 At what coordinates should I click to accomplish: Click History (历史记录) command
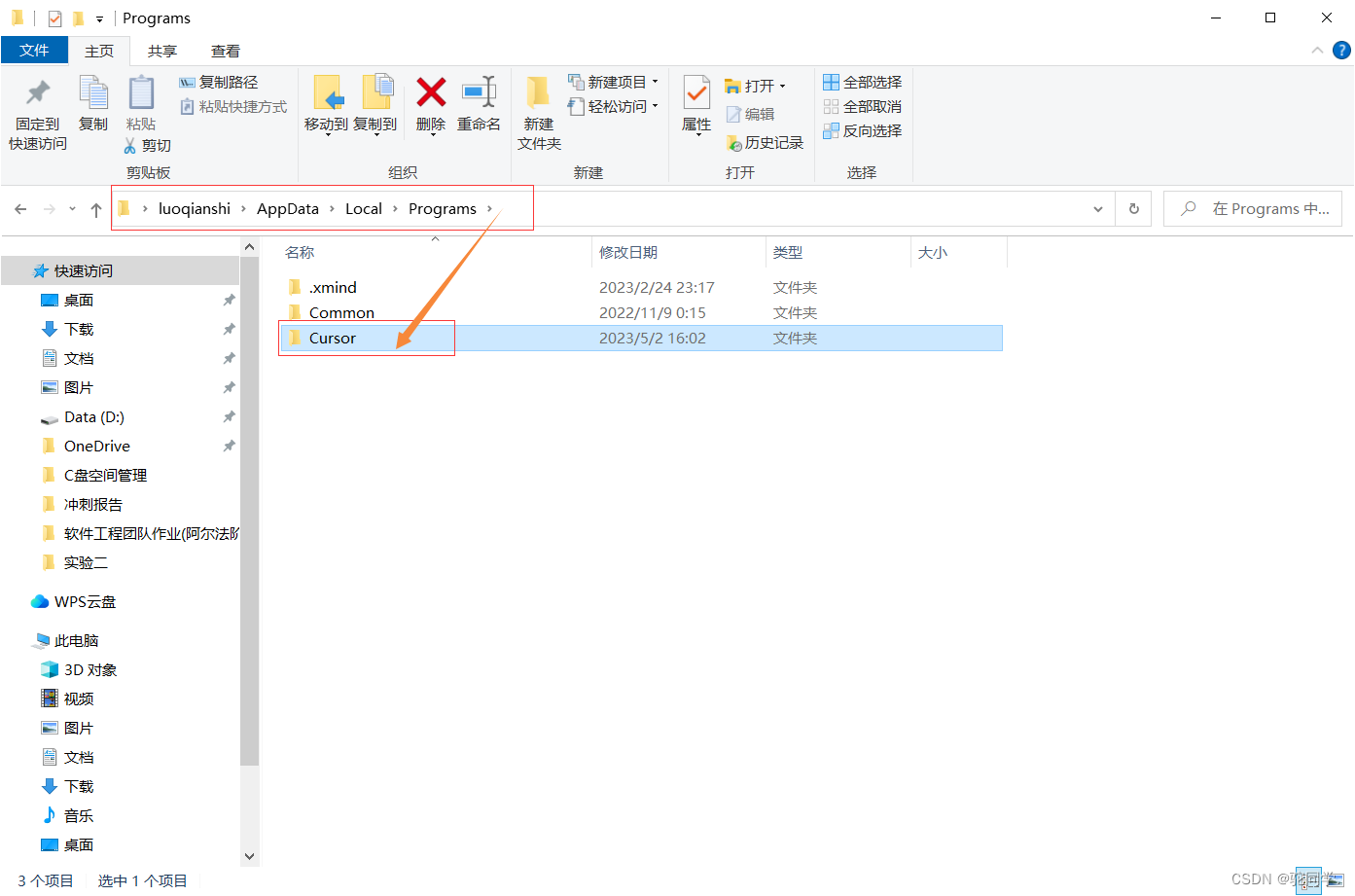pos(765,143)
